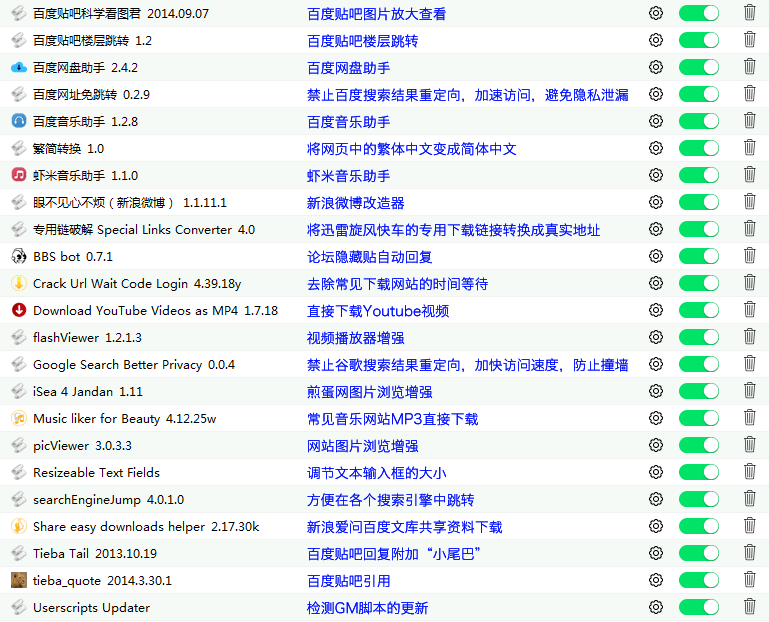Disable the Userscripts Updater toggle
The image size is (770, 622).
[699, 607]
